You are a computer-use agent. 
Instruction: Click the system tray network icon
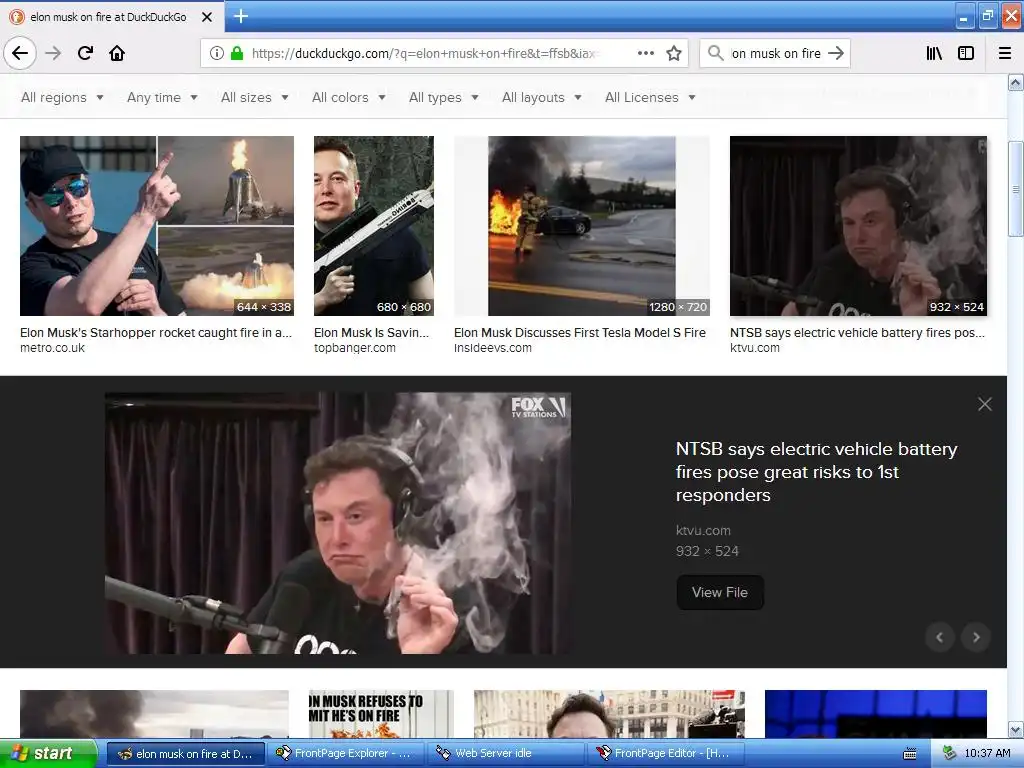[x=948, y=754]
